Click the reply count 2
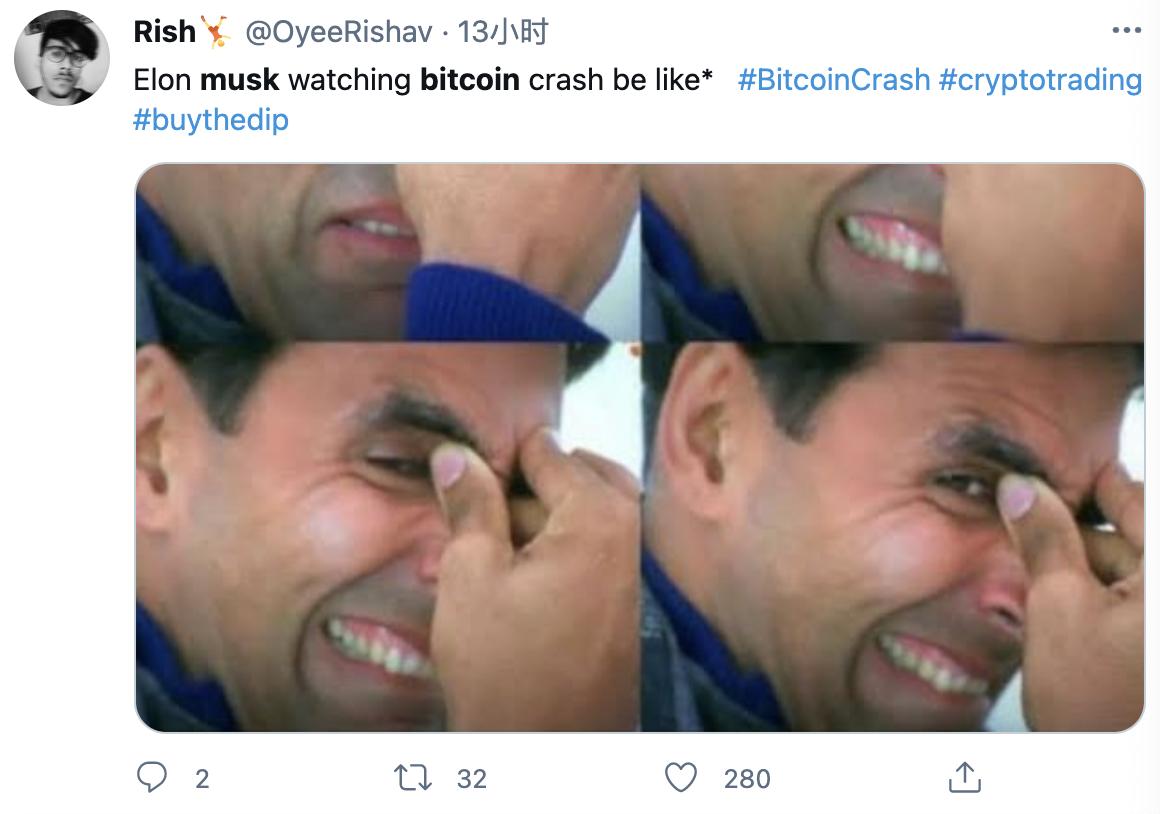Viewport: 1160px width, 814px height. (202, 778)
